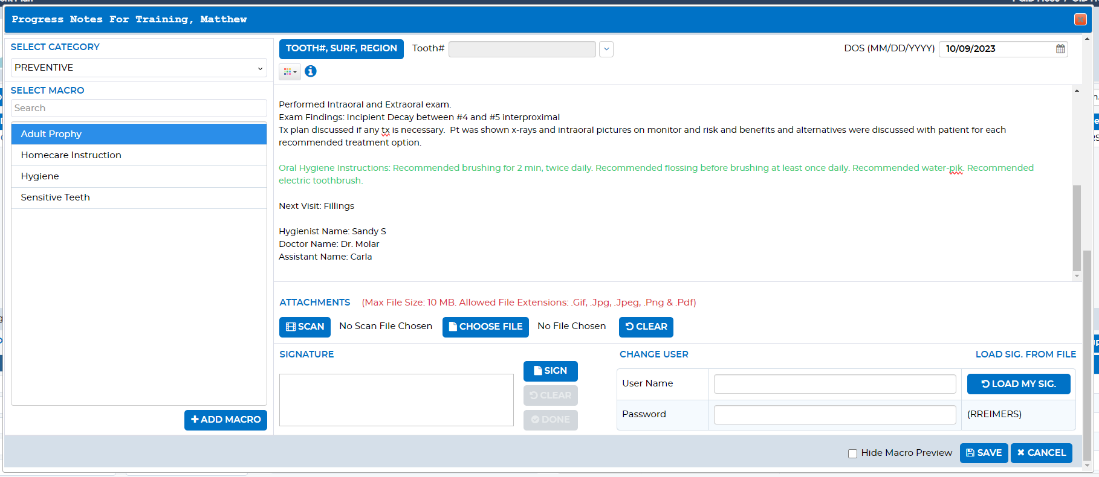Save the progress note
The width and height of the screenshot is (1099, 477).
[x=983, y=453]
